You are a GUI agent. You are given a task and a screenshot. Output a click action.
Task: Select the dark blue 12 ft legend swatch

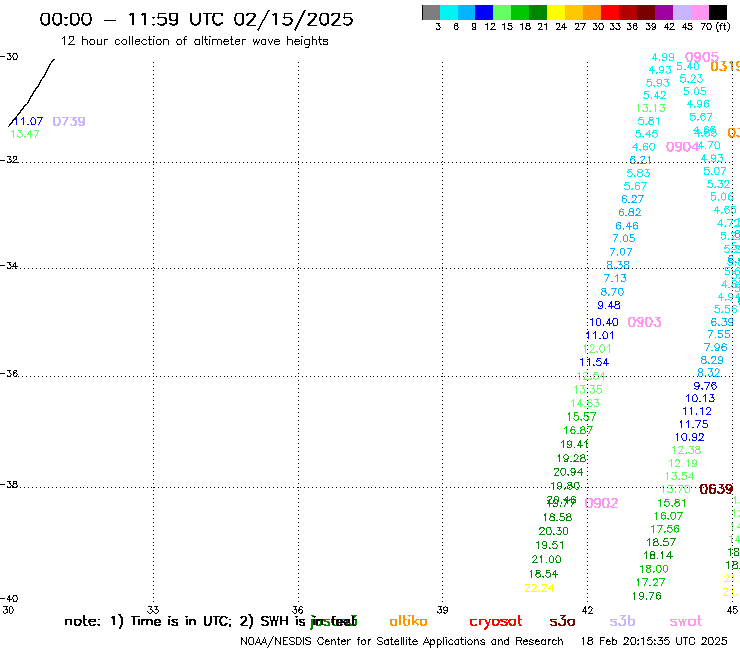click(484, 12)
